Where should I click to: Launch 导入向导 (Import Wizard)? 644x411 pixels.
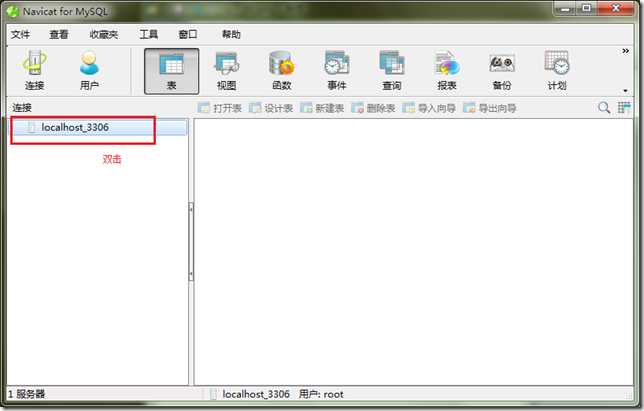click(x=429, y=108)
